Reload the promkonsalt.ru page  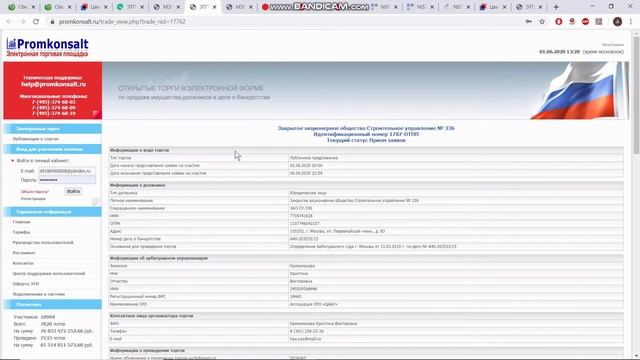pos(36,22)
